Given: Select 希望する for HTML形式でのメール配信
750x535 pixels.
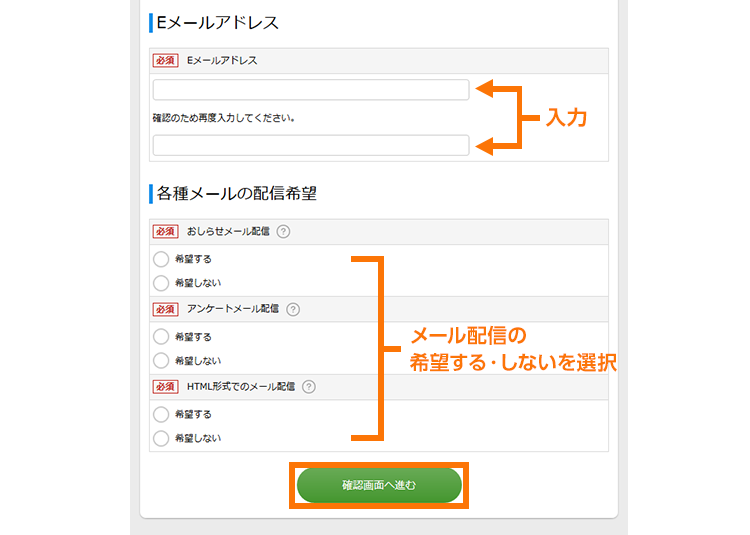Looking at the screenshot, I should click(161, 414).
